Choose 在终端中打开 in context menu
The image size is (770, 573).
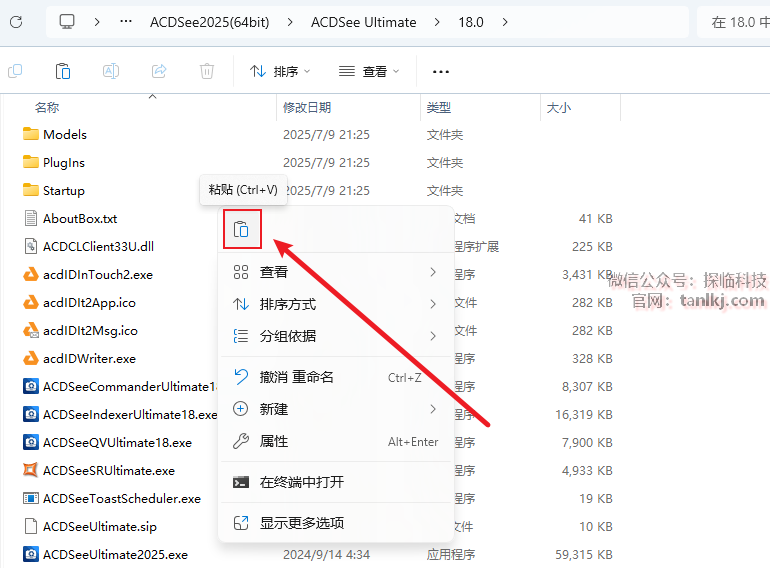336,482
